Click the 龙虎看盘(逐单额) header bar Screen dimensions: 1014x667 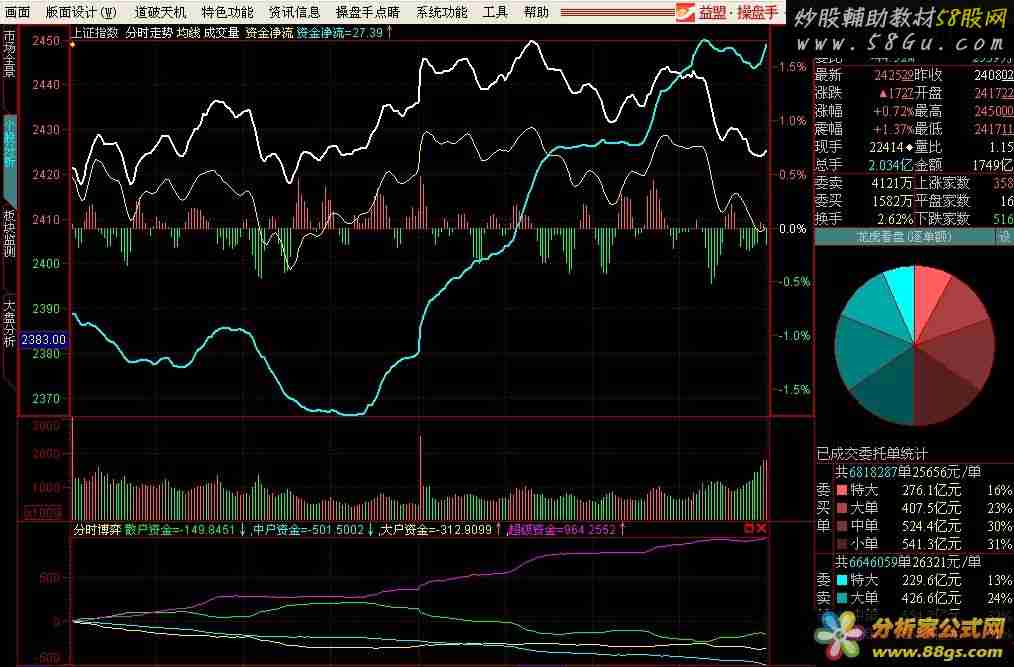click(904, 237)
